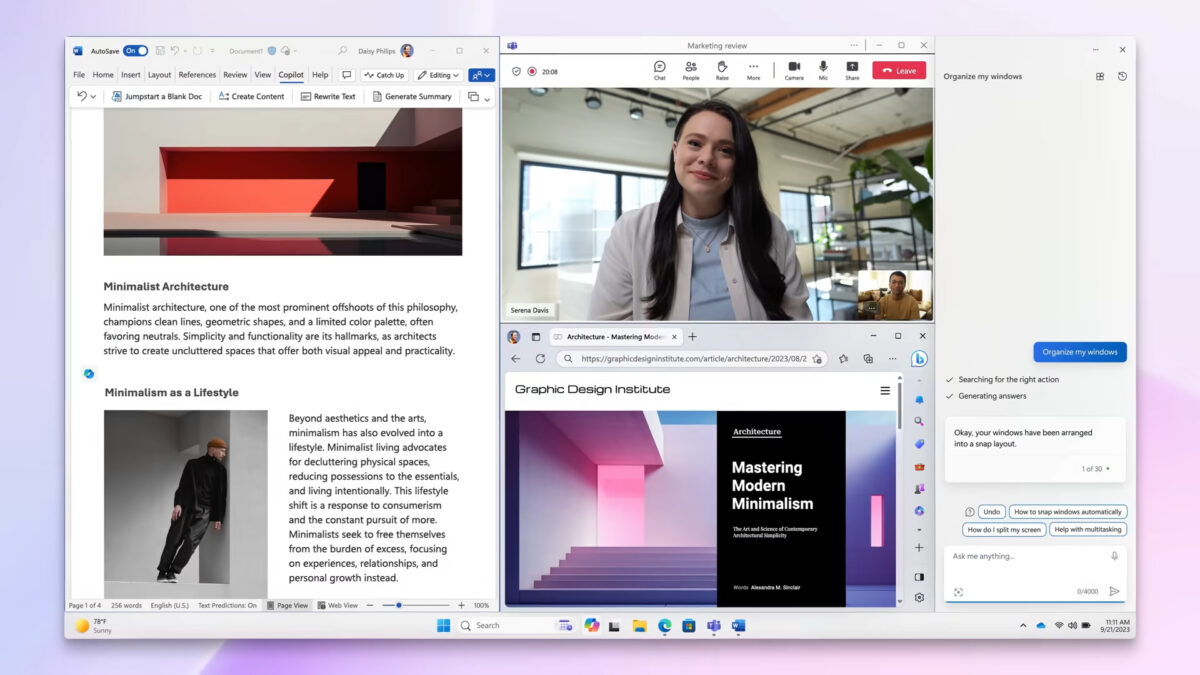Turn off Text Predictions in the status bar
Viewport: 1200px width, 675px height.
coord(227,605)
